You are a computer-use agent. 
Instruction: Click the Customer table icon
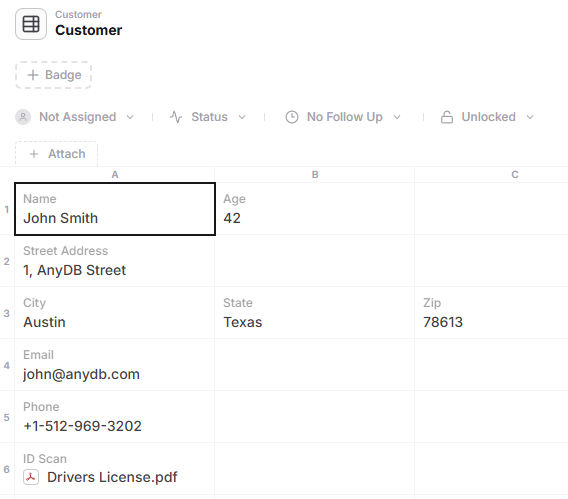[x=31, y=24]
